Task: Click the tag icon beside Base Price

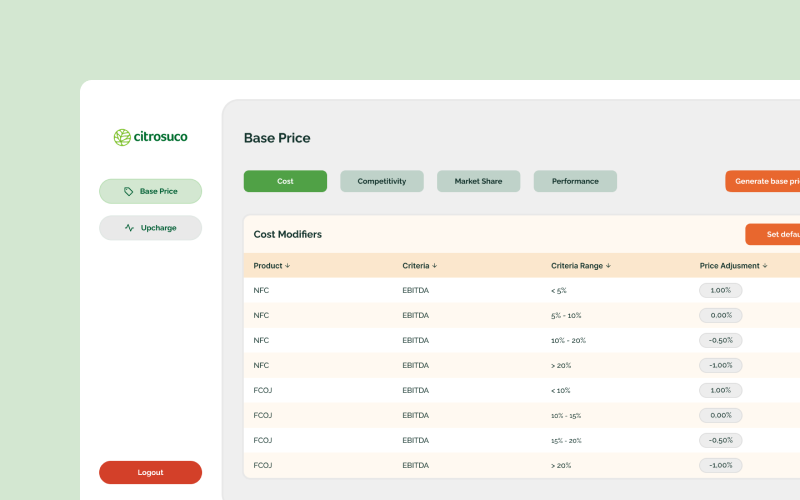Action: tap(128, 191)
